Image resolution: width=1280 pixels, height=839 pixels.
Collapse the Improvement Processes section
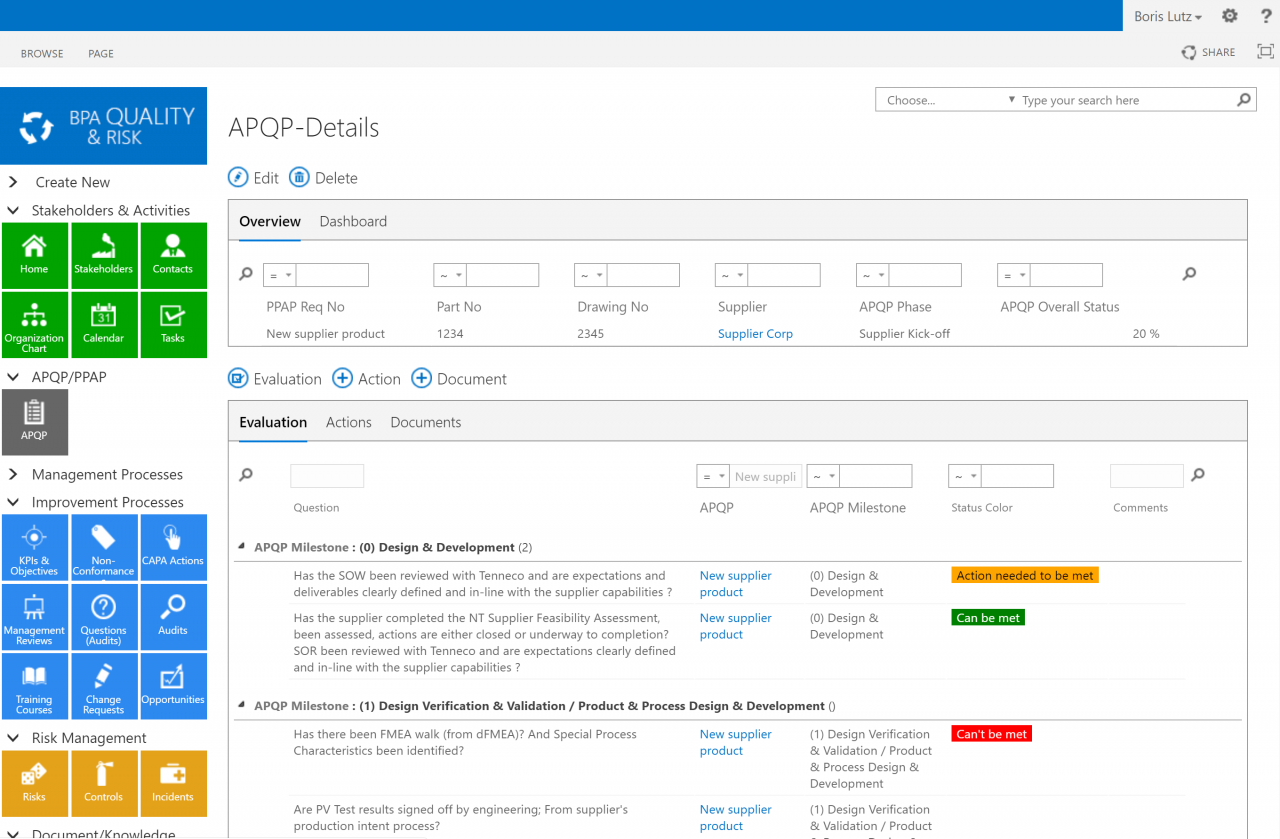(14, 502)
